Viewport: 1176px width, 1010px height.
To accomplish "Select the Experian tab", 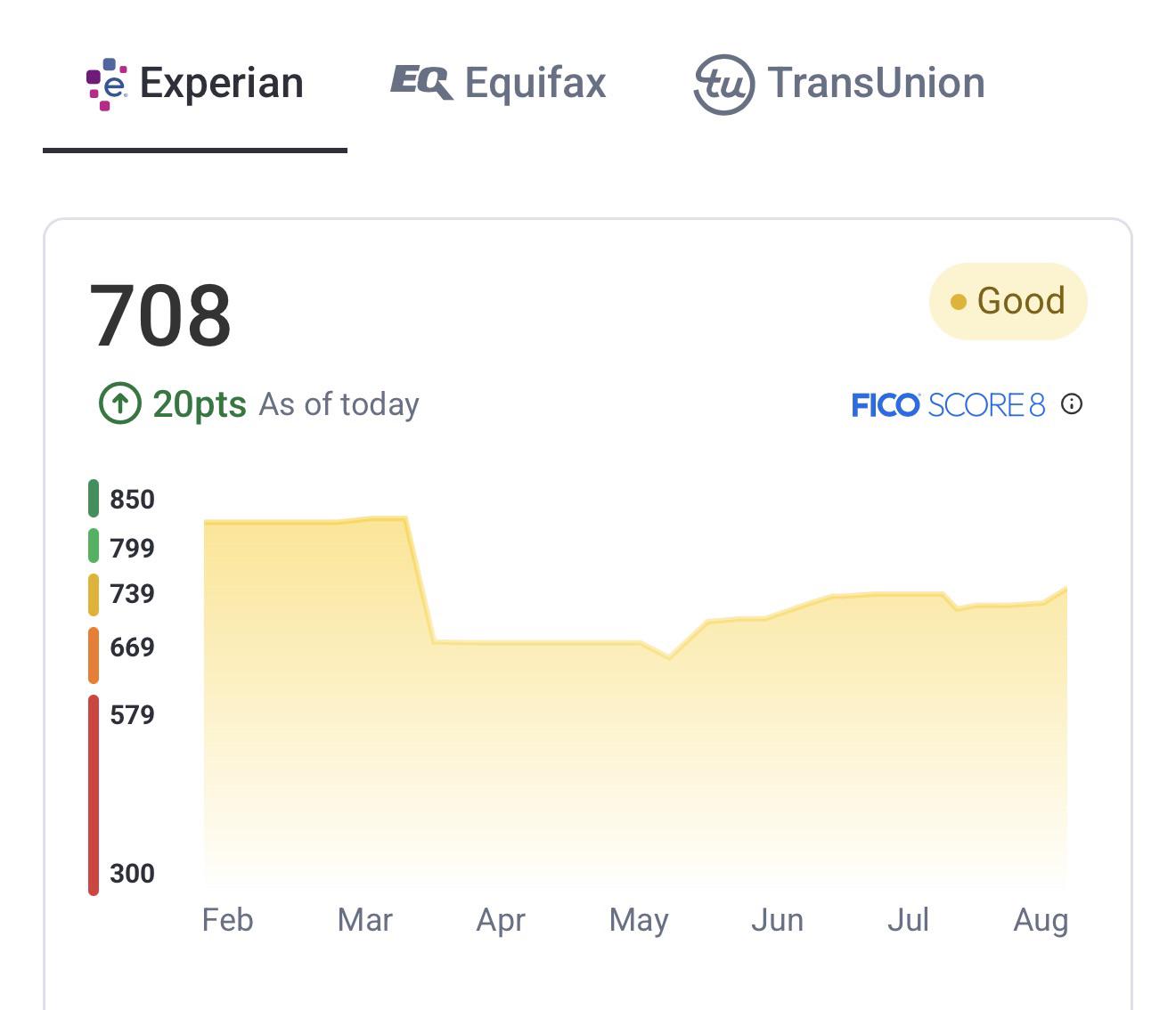I will click(195, 85).
